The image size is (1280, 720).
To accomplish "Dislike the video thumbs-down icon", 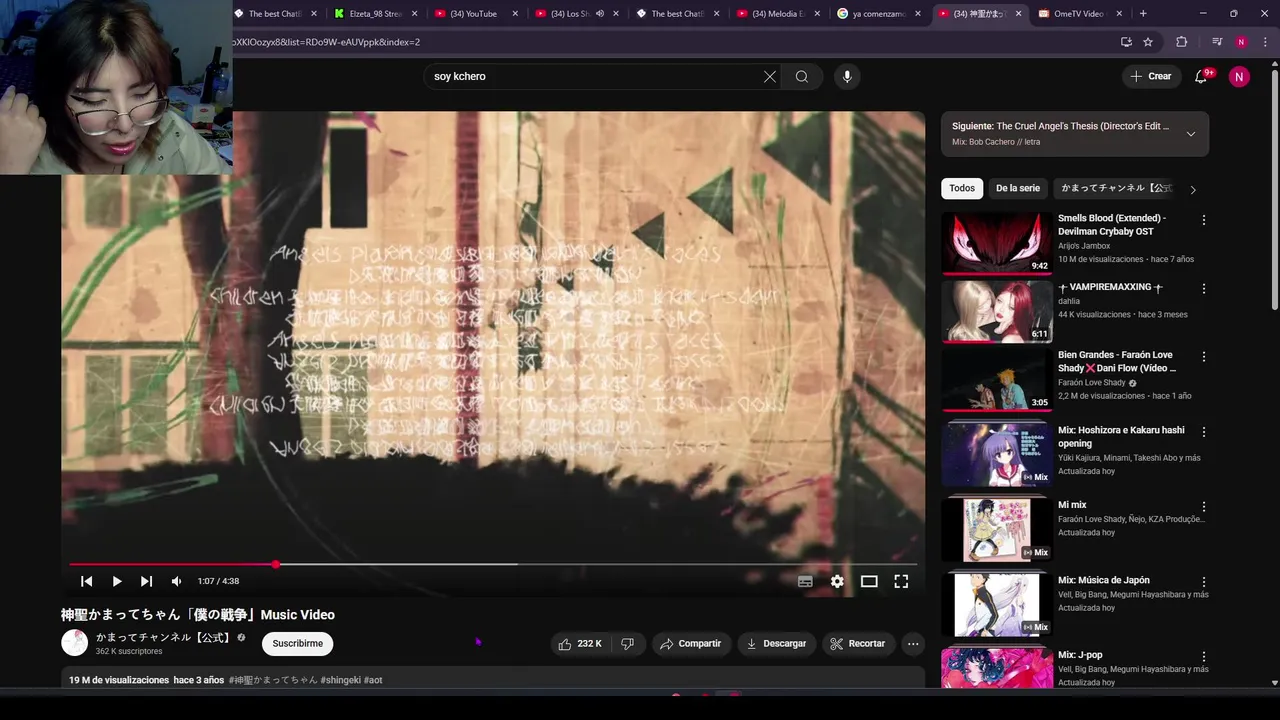I will pos(627,644).
